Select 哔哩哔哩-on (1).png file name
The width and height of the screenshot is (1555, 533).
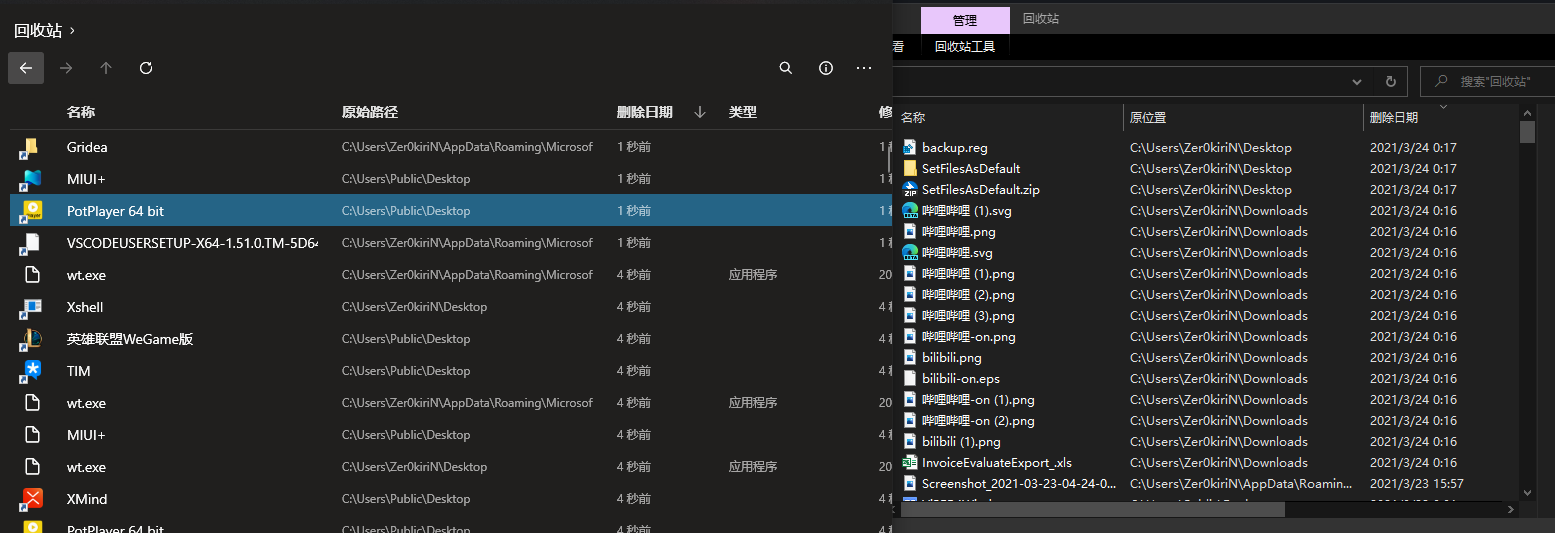(x=978, y=400)
